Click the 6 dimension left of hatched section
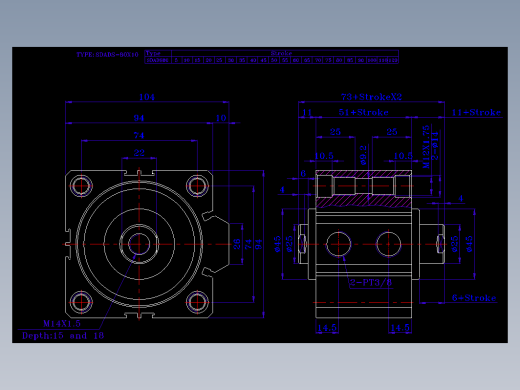 tap(303, 173)
